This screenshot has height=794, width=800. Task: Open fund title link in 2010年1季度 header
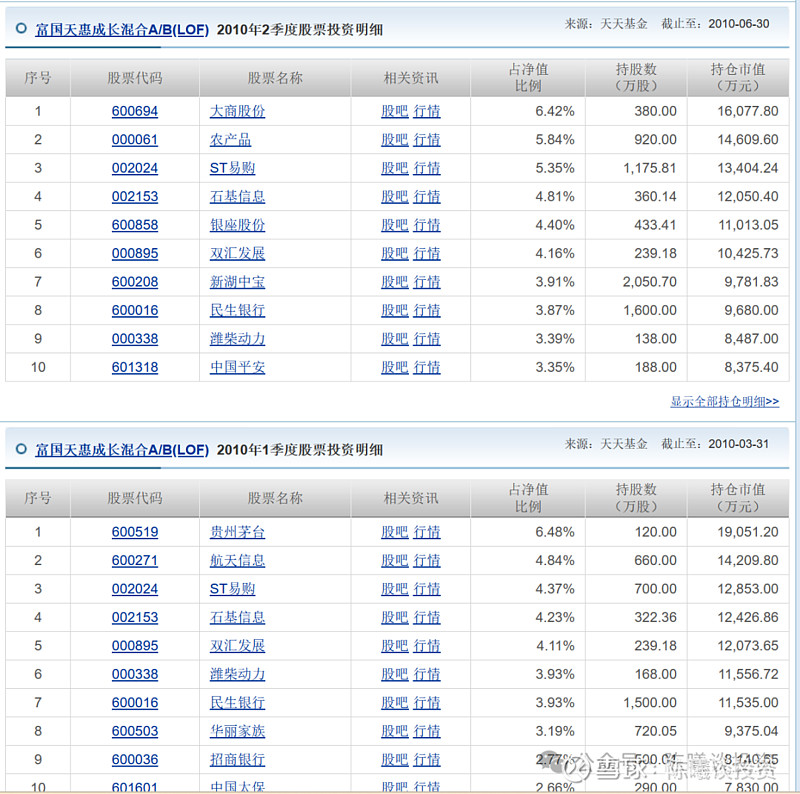122,450
